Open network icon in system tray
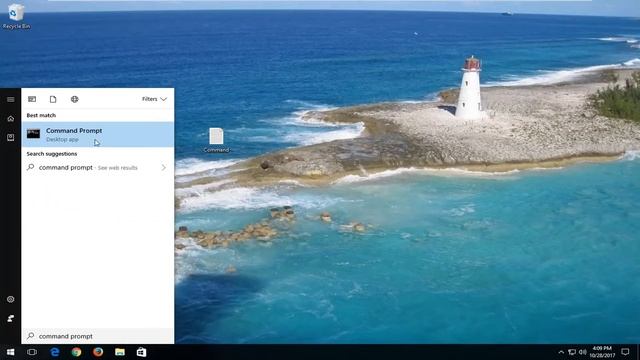 point(572,352)
